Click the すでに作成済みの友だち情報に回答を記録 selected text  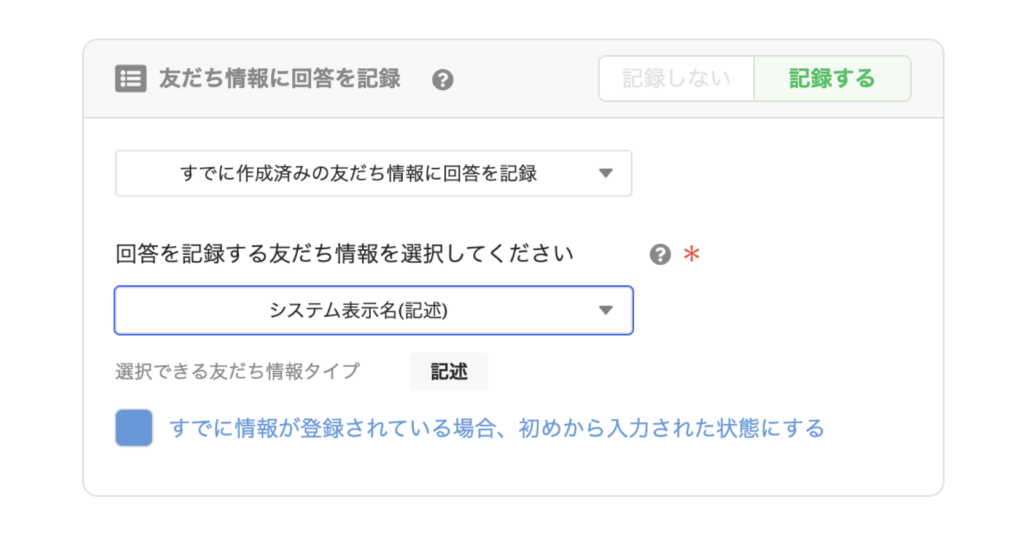click(359, 173)
